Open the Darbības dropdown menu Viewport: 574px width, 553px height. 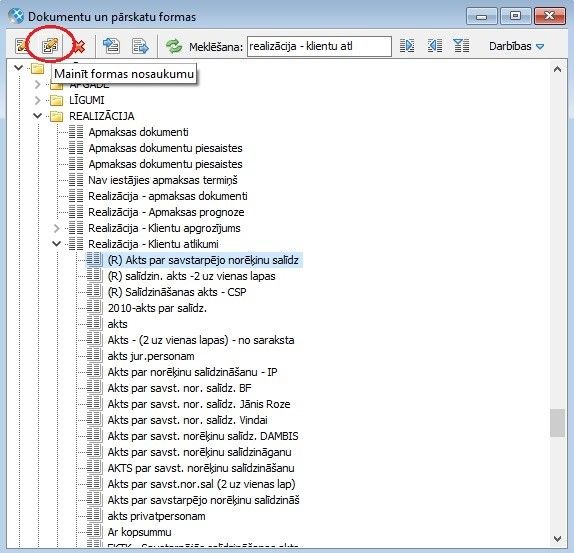[517, 46]
